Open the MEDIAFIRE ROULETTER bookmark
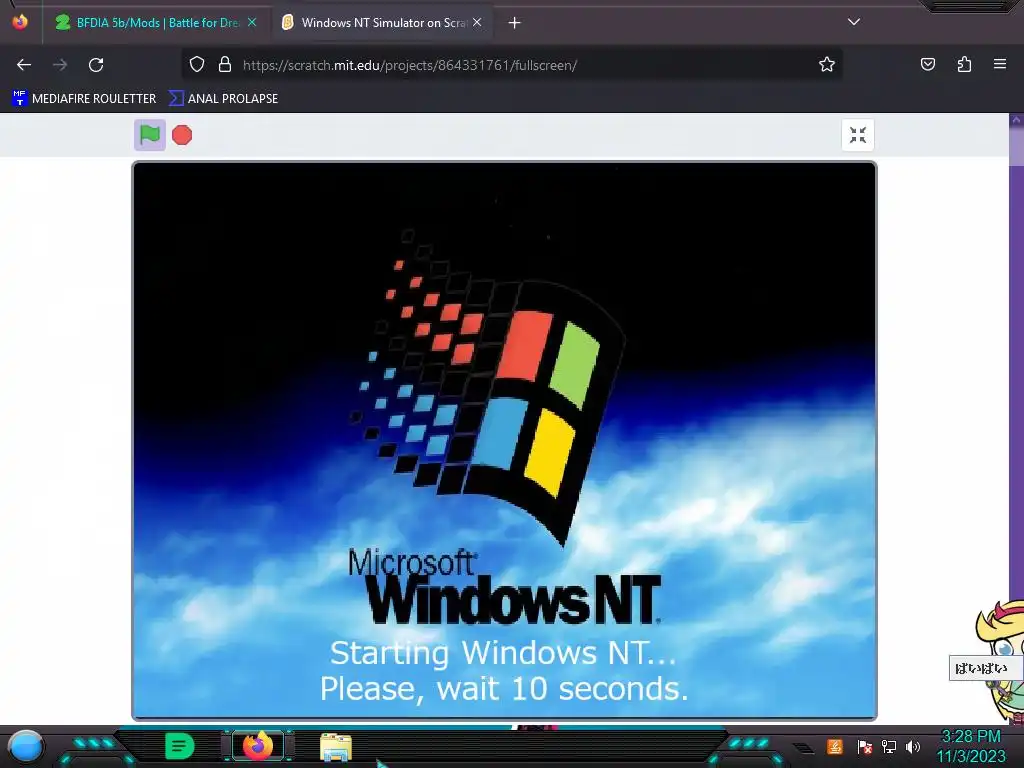 (84, 99)
